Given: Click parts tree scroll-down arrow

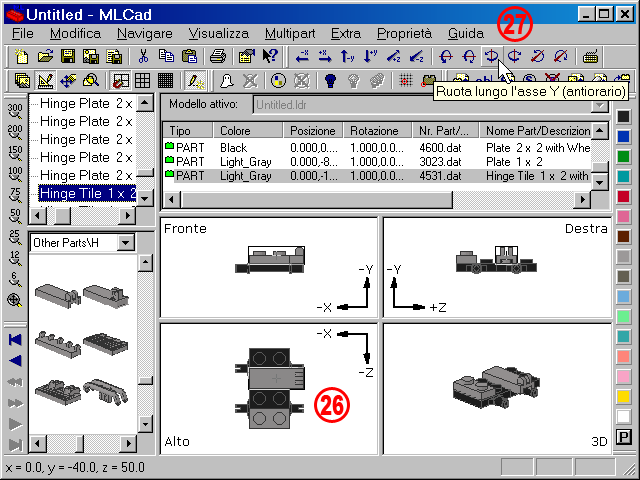Looking at the screenshot, I should 145,199.
